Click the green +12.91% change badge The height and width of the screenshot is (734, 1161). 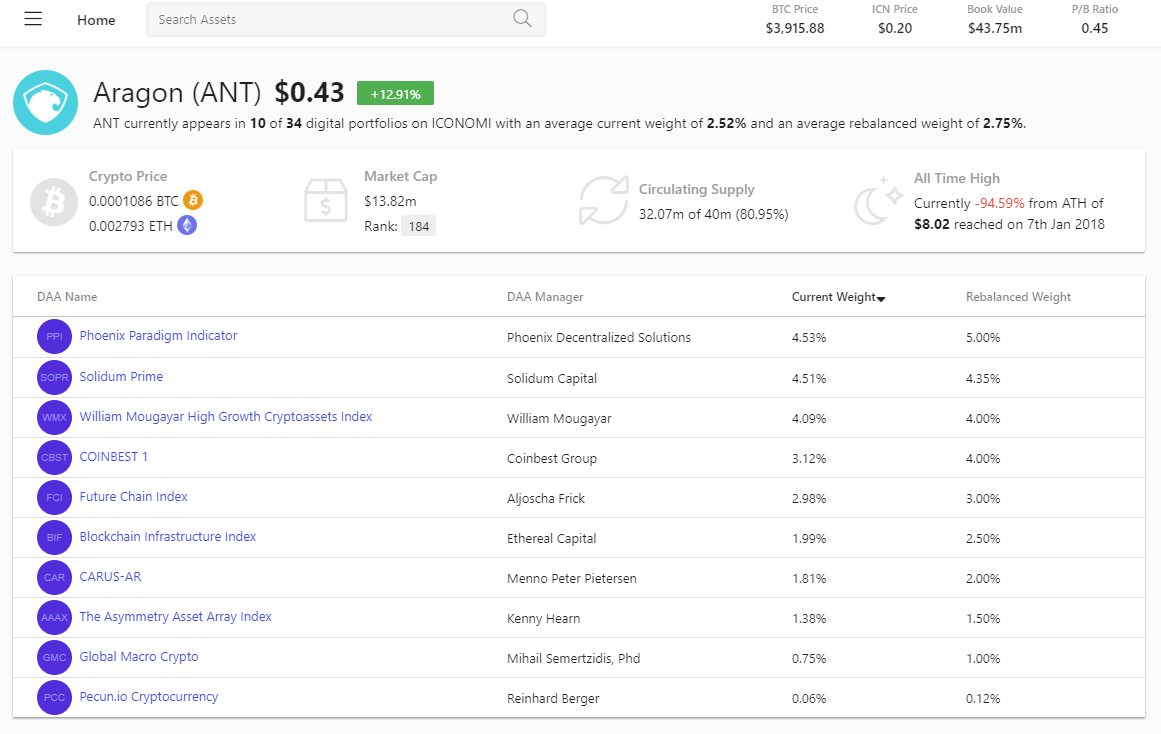pos(395,94)
